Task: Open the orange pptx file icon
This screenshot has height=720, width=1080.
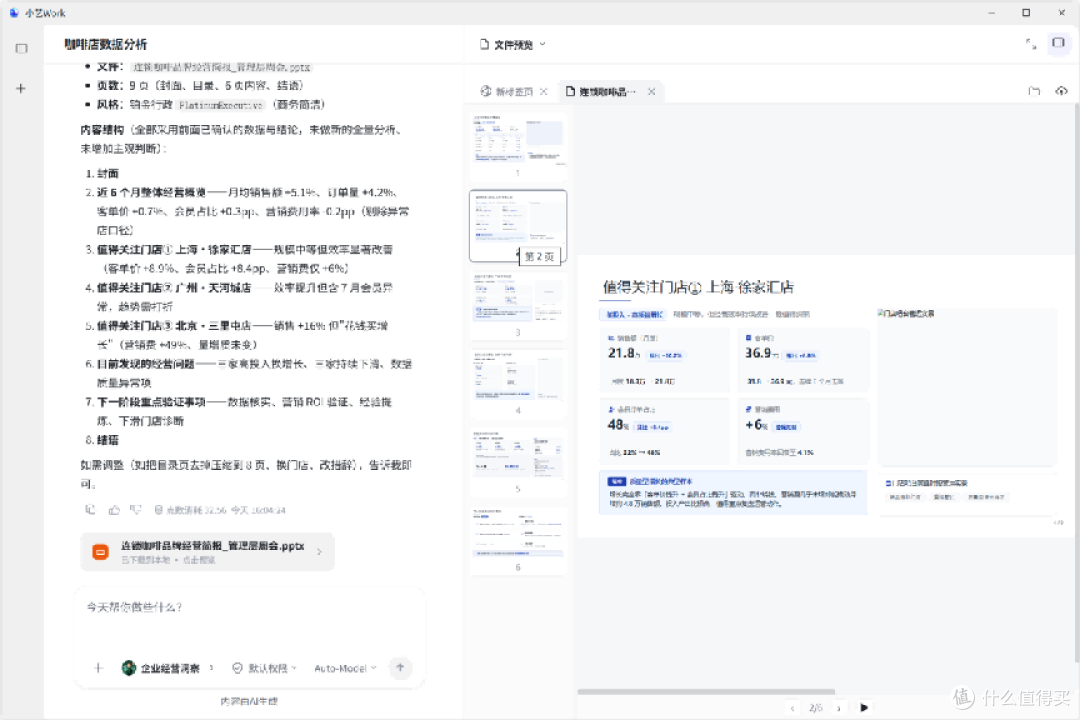Action: [101, 552]
